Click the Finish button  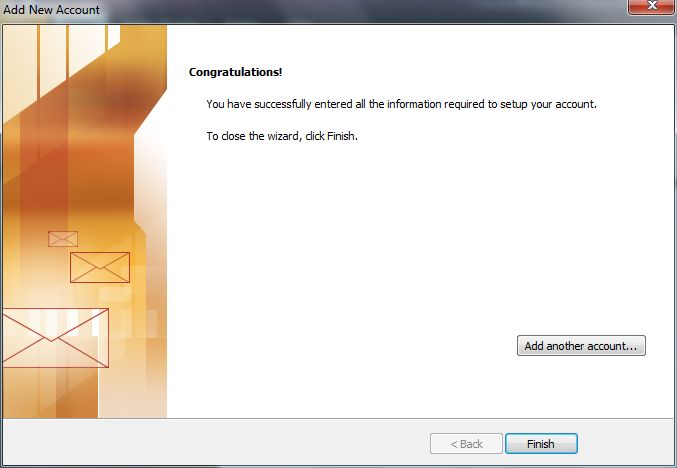click(x=541, y=444)
